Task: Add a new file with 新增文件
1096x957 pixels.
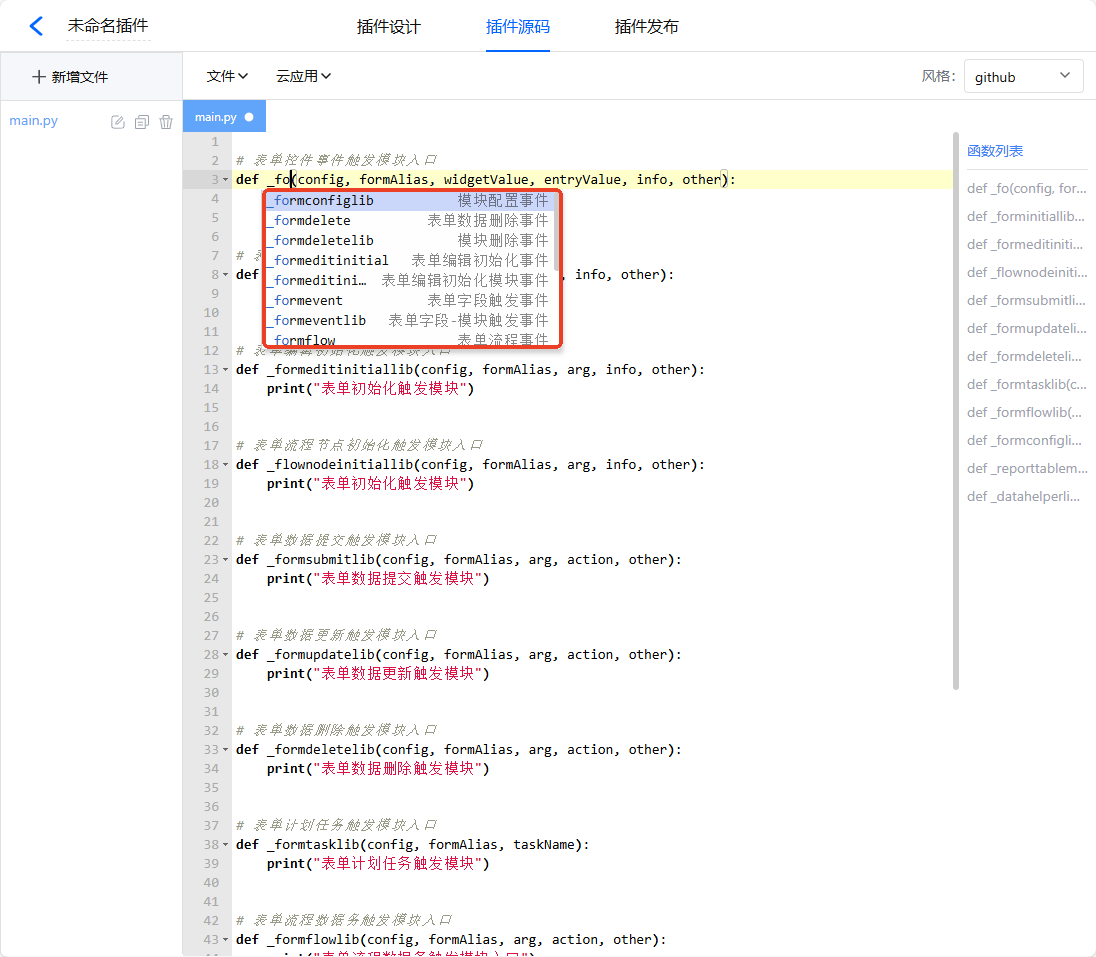Action: point(70,77)
